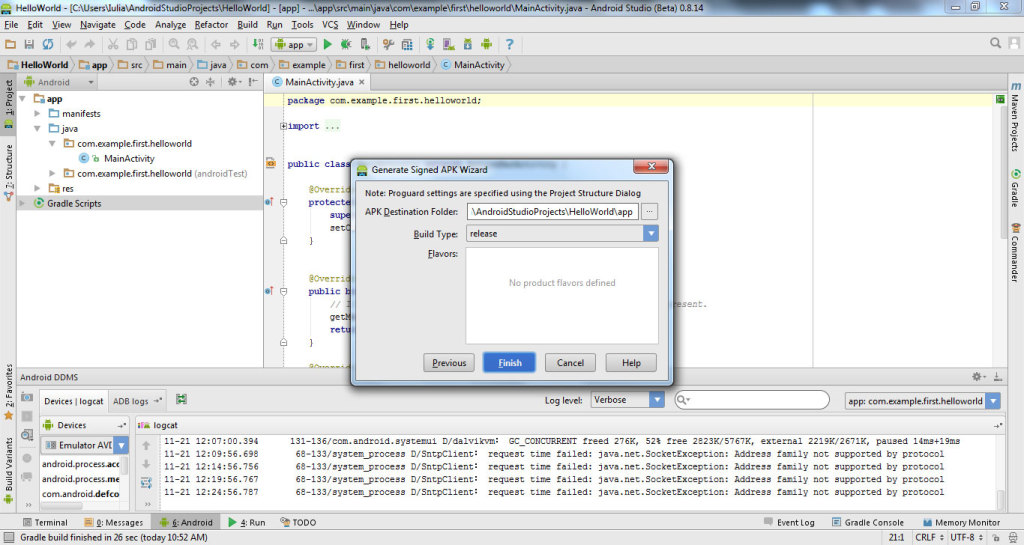The height and width of the screenshot is (545, 1024).
Task: Run the app with green play icon
Action: (328, 44)
